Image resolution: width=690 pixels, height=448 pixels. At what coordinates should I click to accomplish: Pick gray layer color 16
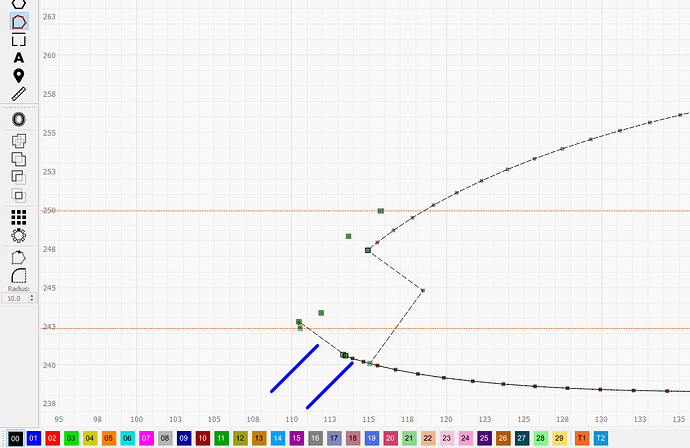pyautogui.click(x=315, y=438)
